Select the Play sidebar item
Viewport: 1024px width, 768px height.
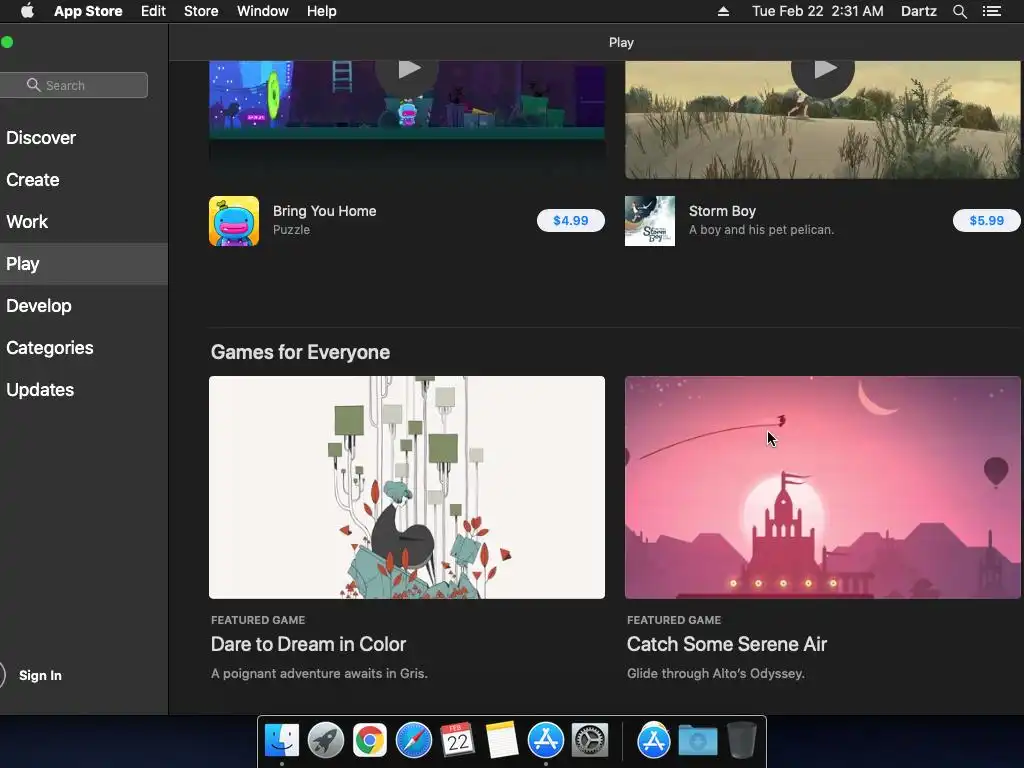(x=84, y=264)
